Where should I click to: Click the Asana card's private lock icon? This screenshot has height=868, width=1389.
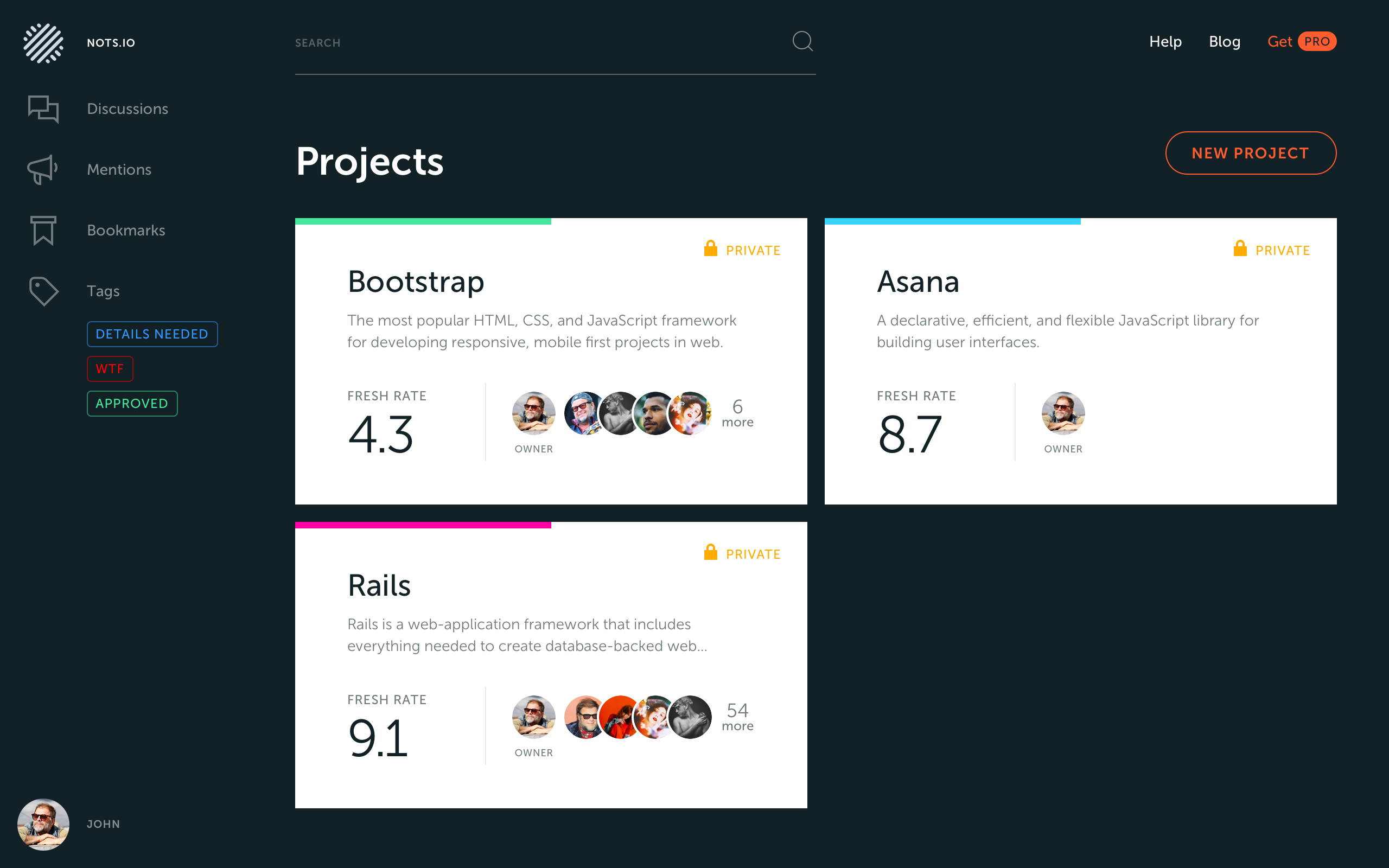pyautogui.click(x=1240, y=248)
